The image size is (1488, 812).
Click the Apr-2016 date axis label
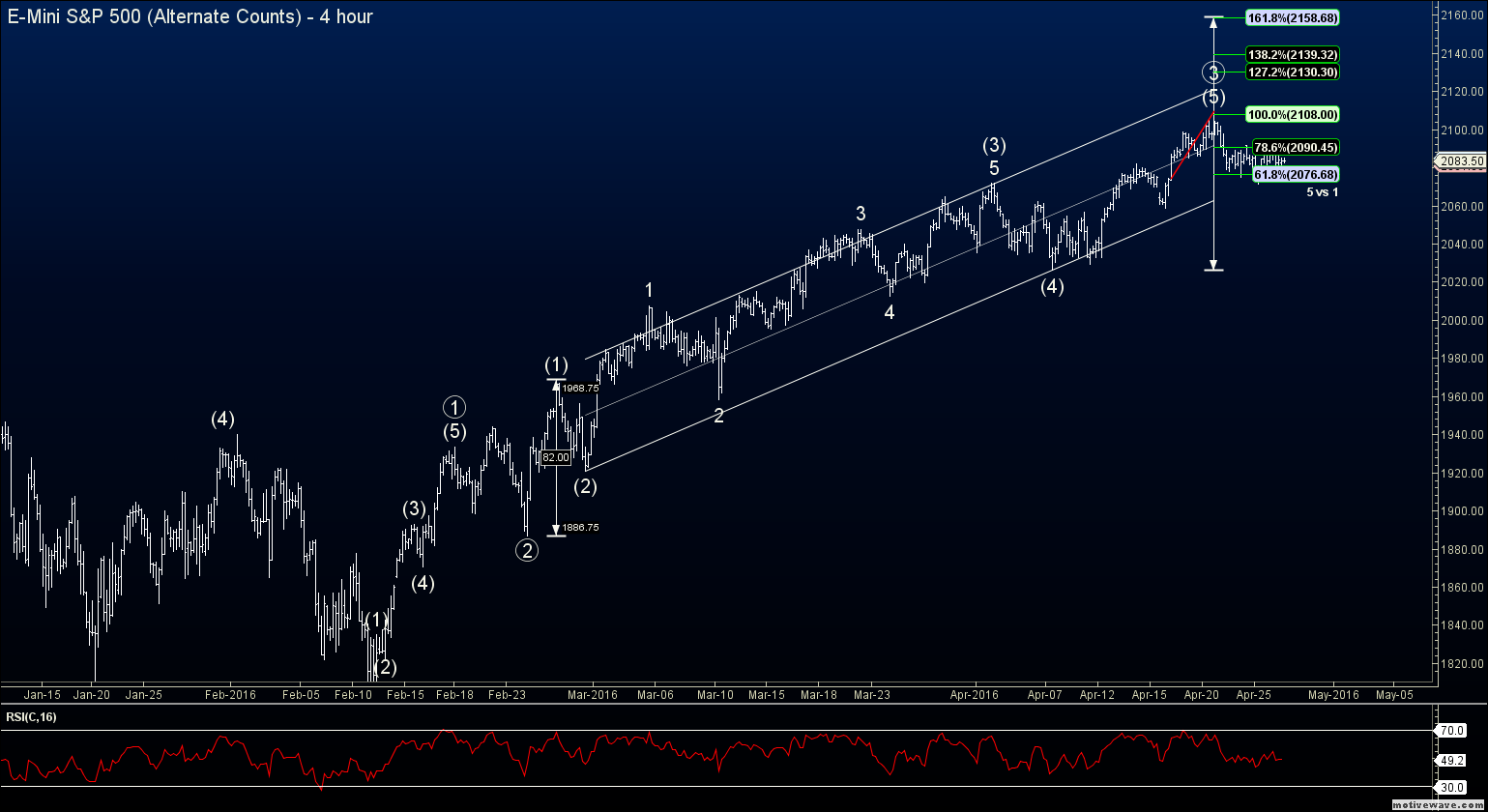[974, 694]
